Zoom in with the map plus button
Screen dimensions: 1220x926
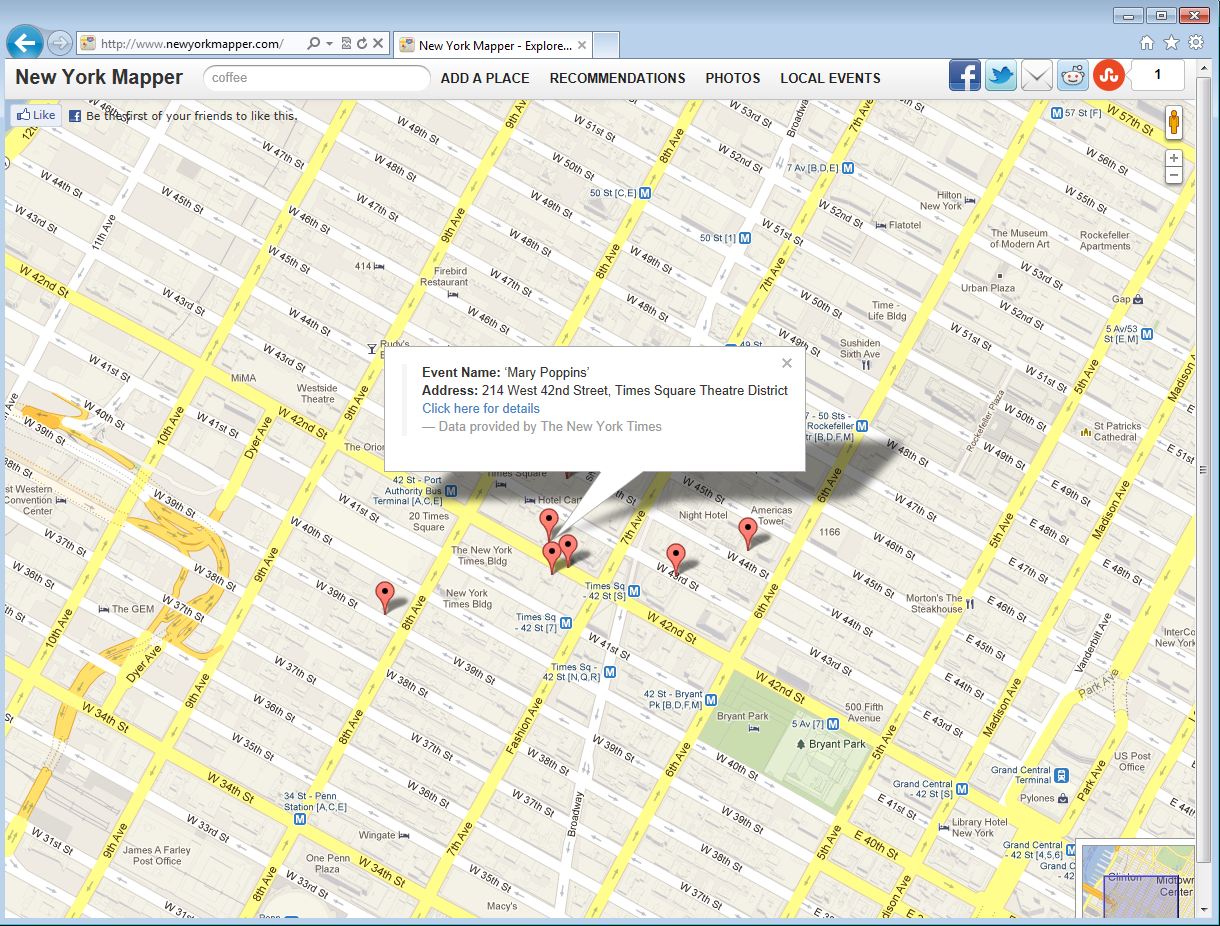tap(1174, 158)
